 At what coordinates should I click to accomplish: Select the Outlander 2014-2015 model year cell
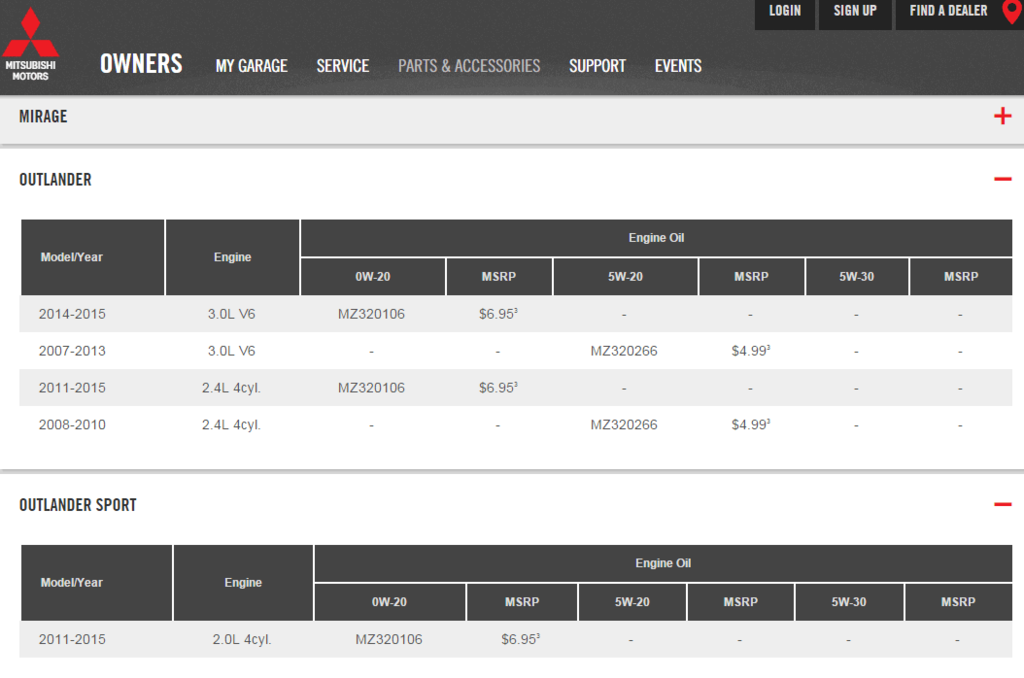72,314
